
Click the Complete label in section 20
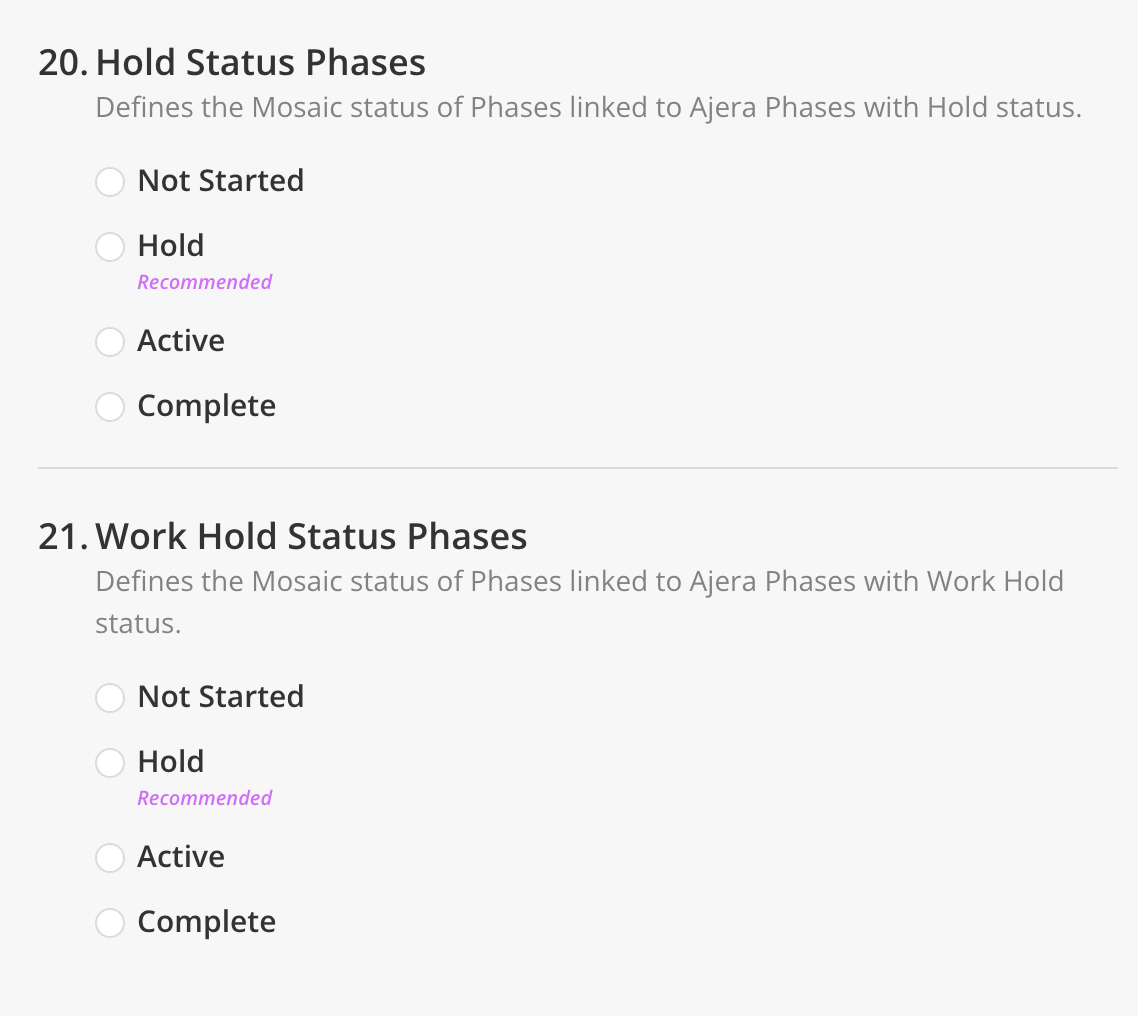point(207,406)
